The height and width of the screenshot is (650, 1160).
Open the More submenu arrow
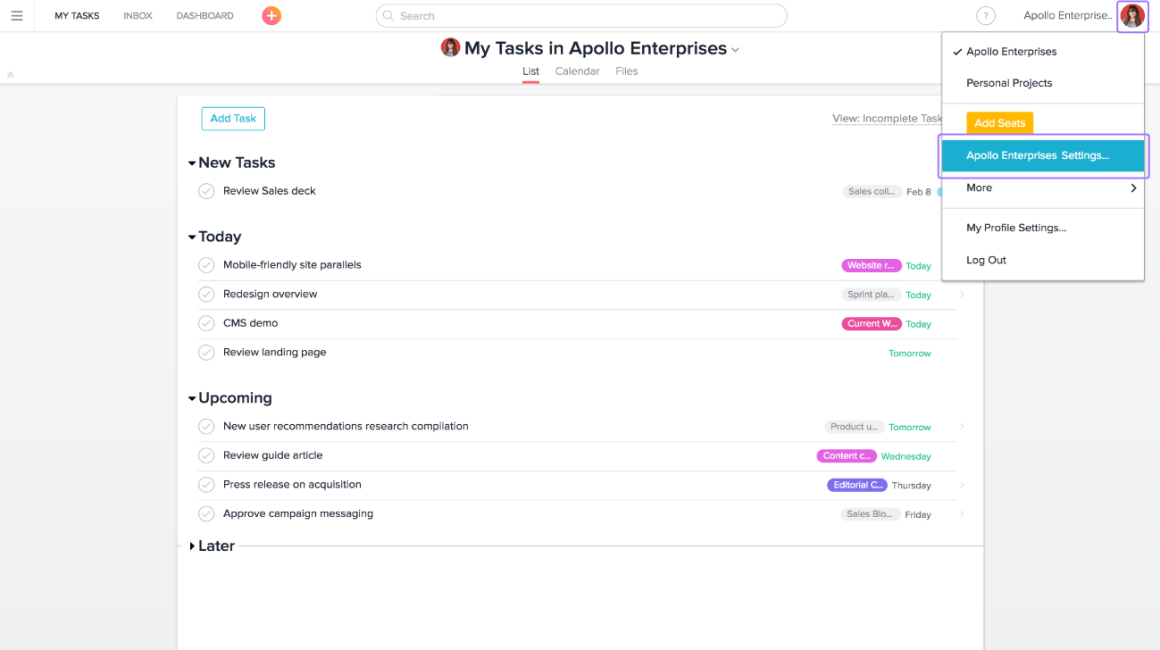click(x=1132, y=187)
